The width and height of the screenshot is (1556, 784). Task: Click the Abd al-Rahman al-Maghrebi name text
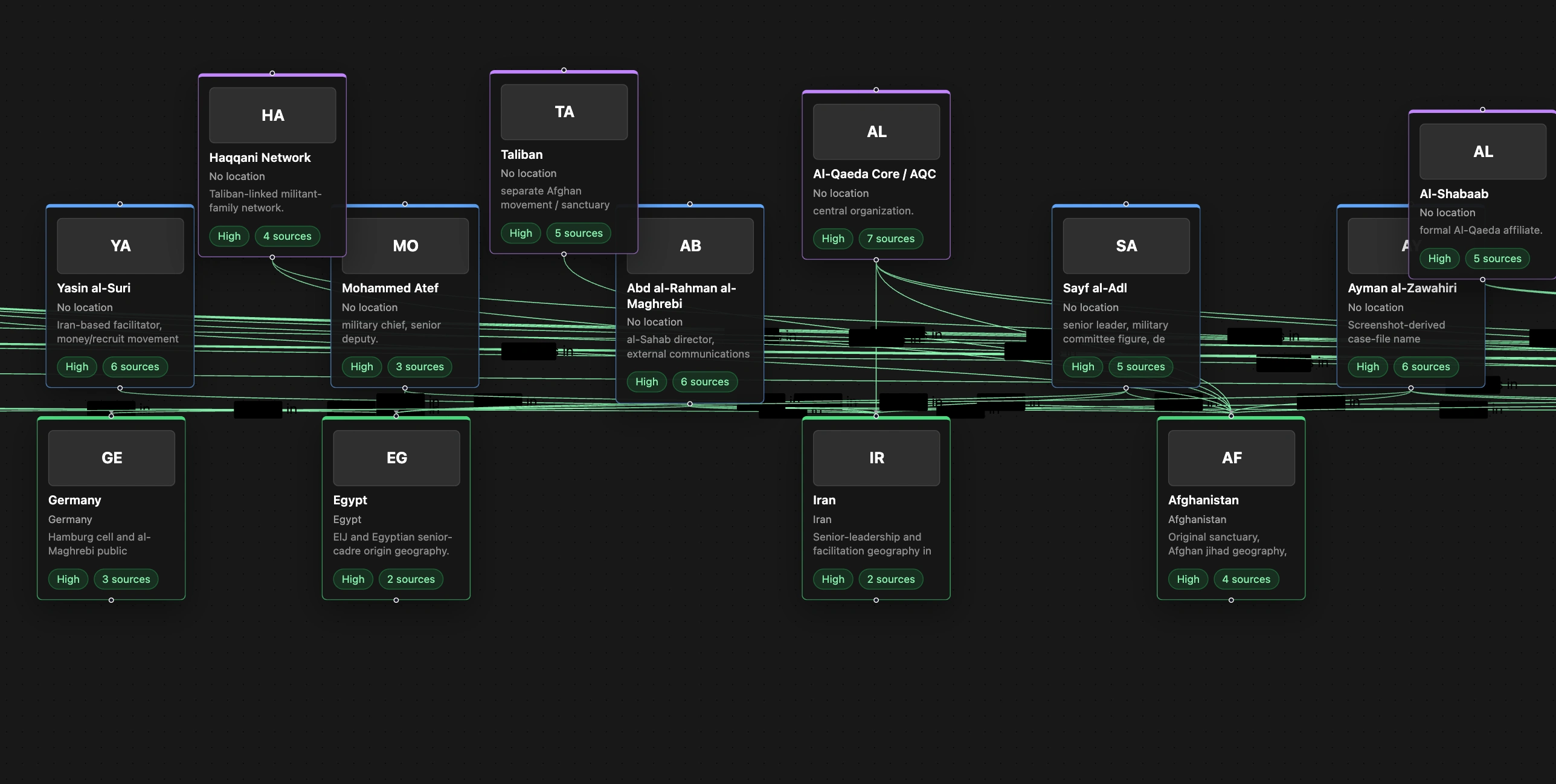(681, 296)
